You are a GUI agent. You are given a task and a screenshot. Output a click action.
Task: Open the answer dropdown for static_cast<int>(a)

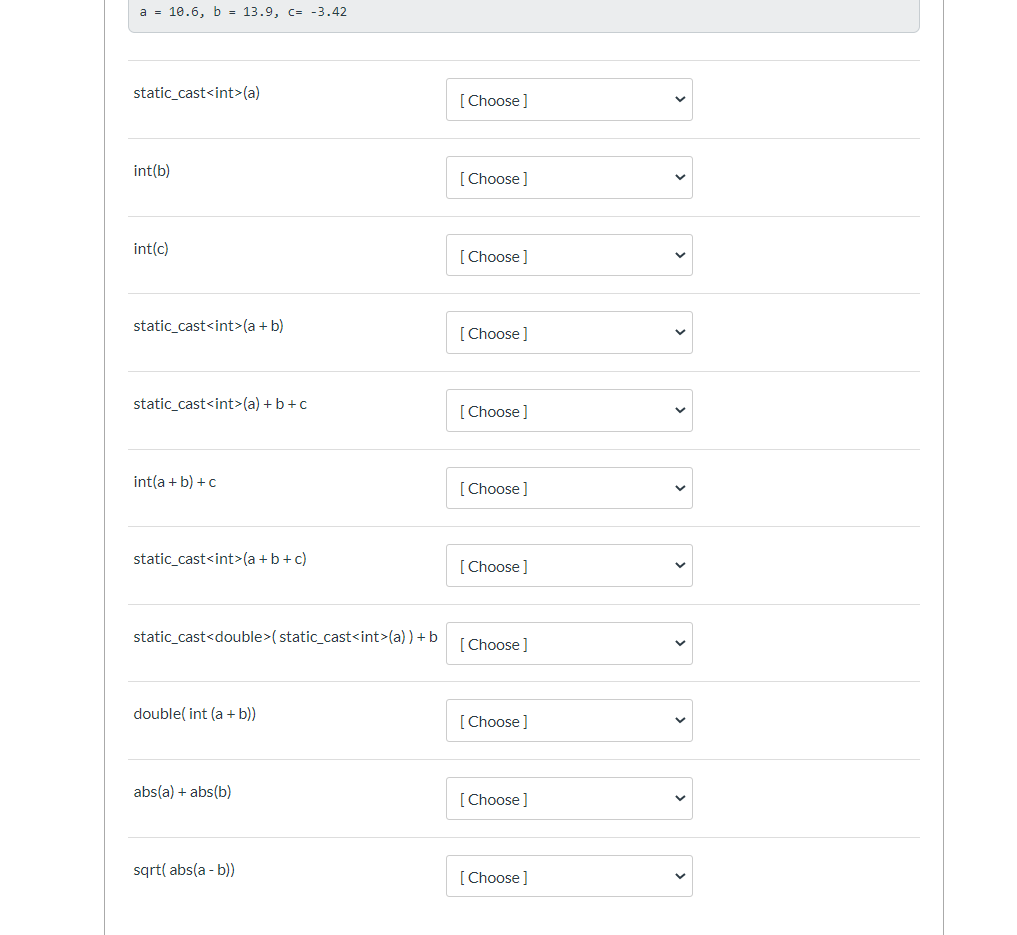coord(569,99)
